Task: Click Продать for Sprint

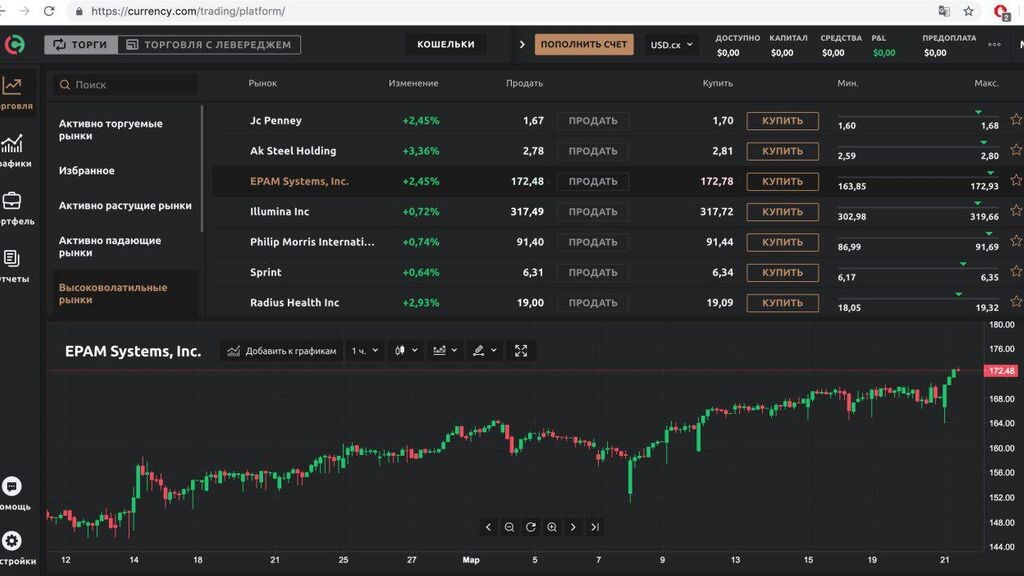Action: [593, 272]
